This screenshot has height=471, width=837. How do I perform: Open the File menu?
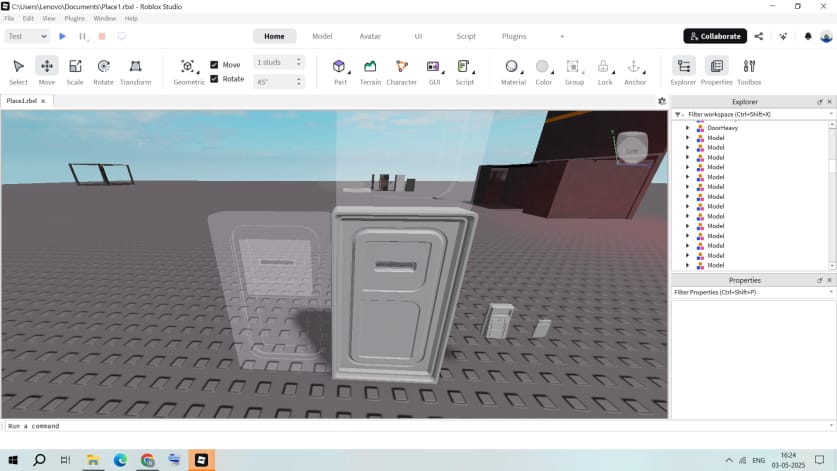[9, 19]
